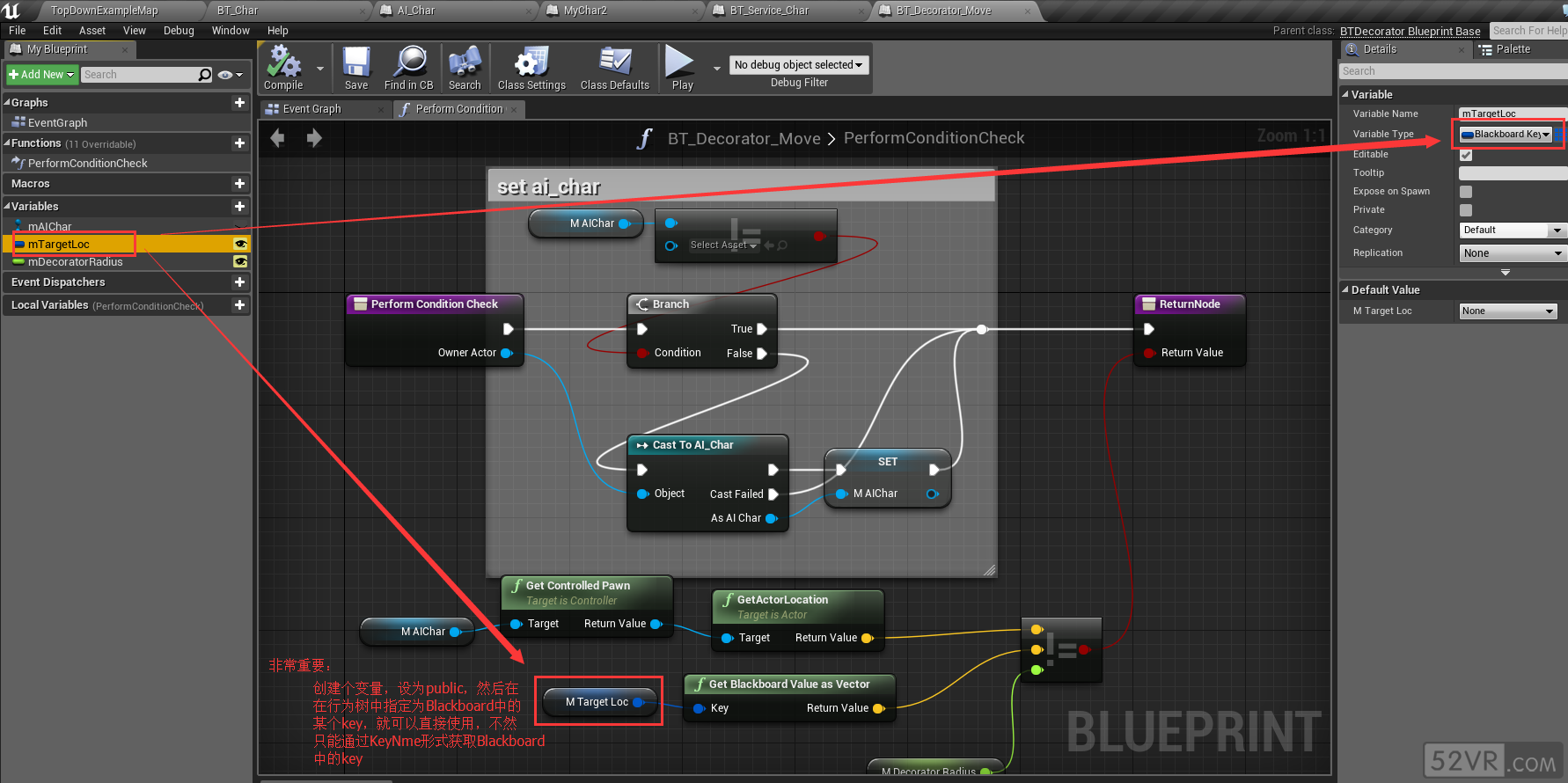
Task: Click the Add New button
Action: click(x=41, y=75)
